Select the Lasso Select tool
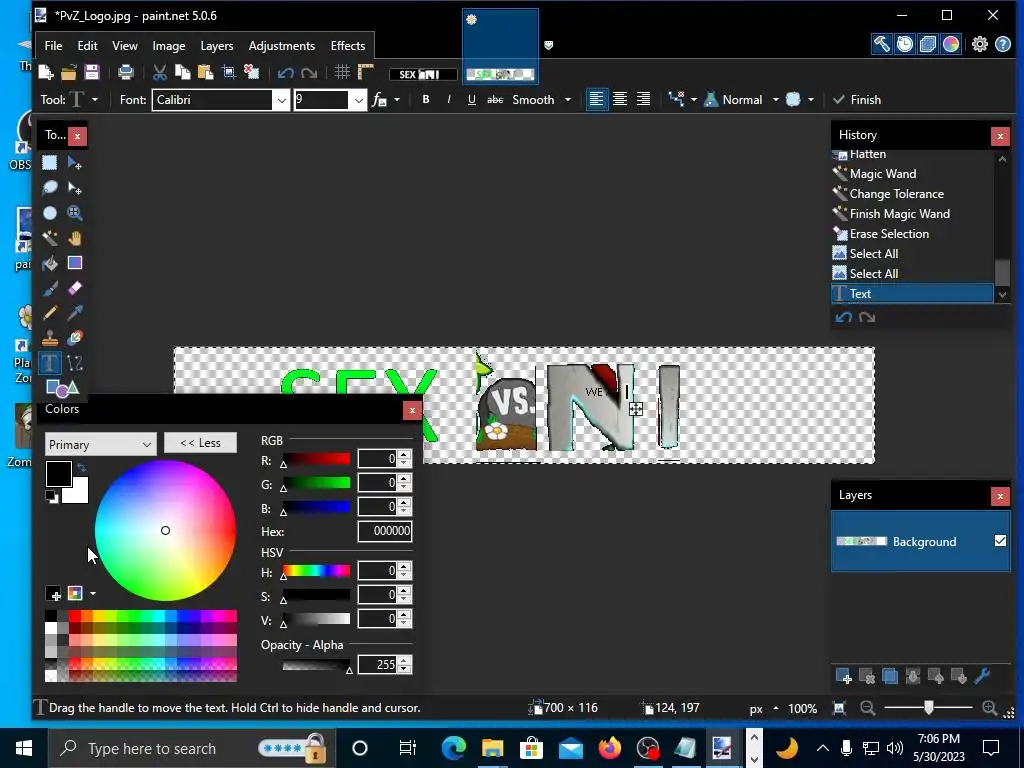The height and width of the screenshot is (768, 1024). pos(50,188)
